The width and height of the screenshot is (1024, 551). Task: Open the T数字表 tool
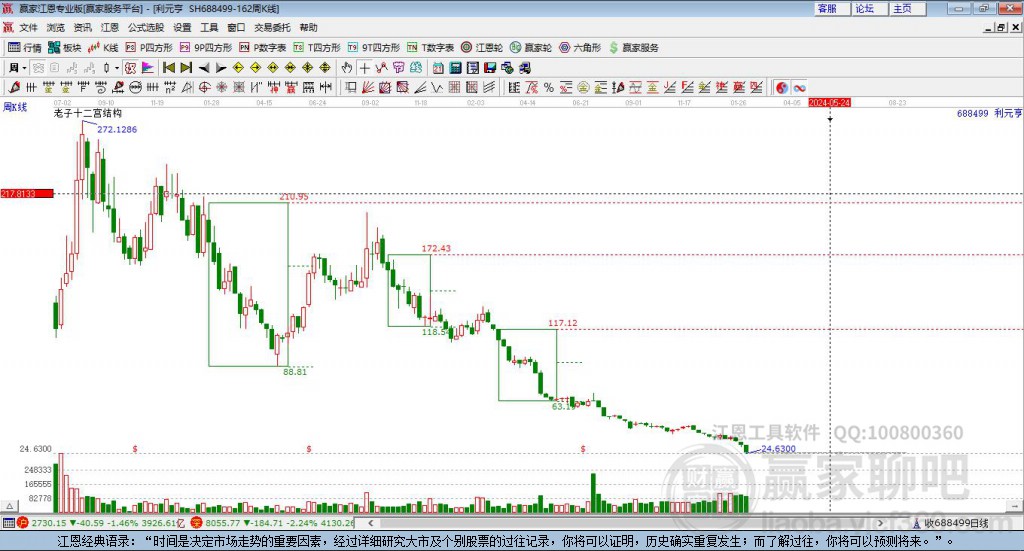[430, 48]
